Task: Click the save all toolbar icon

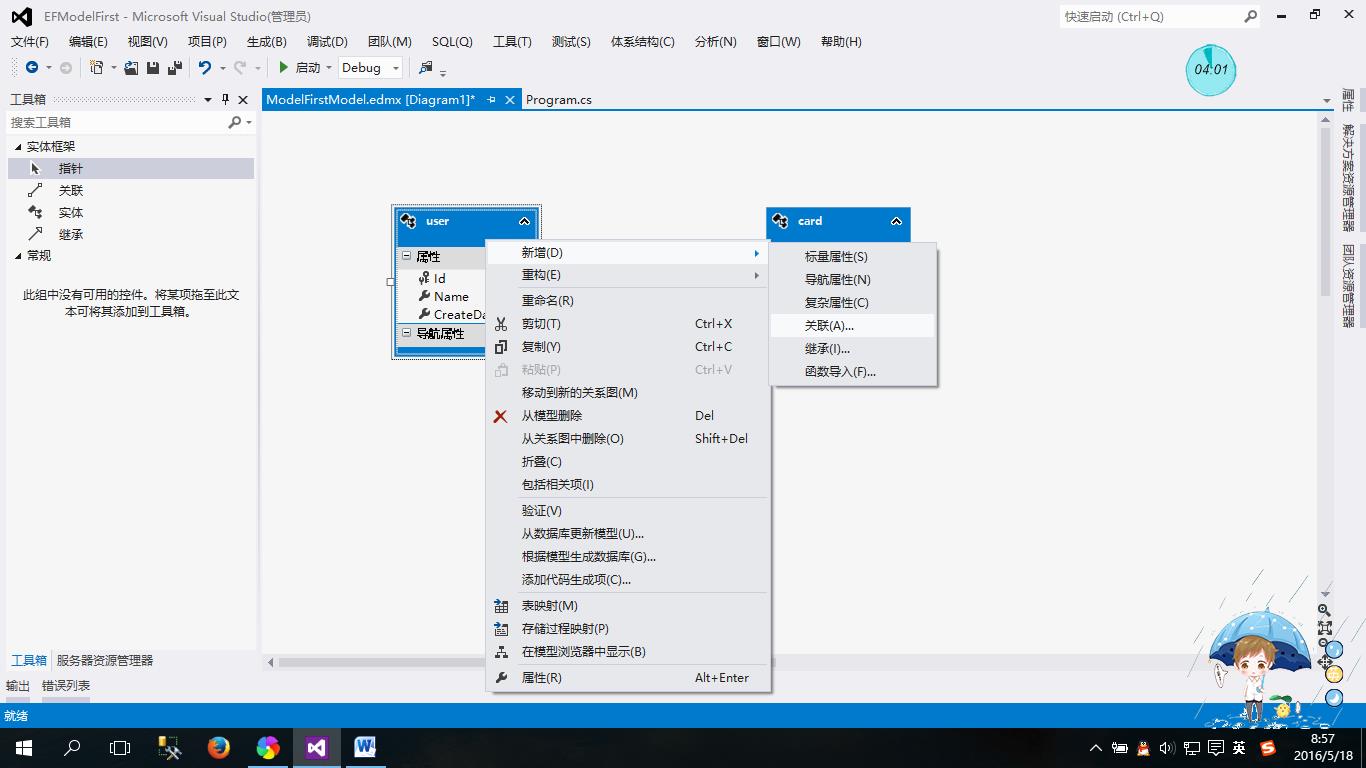Action: tap(174, 67)
